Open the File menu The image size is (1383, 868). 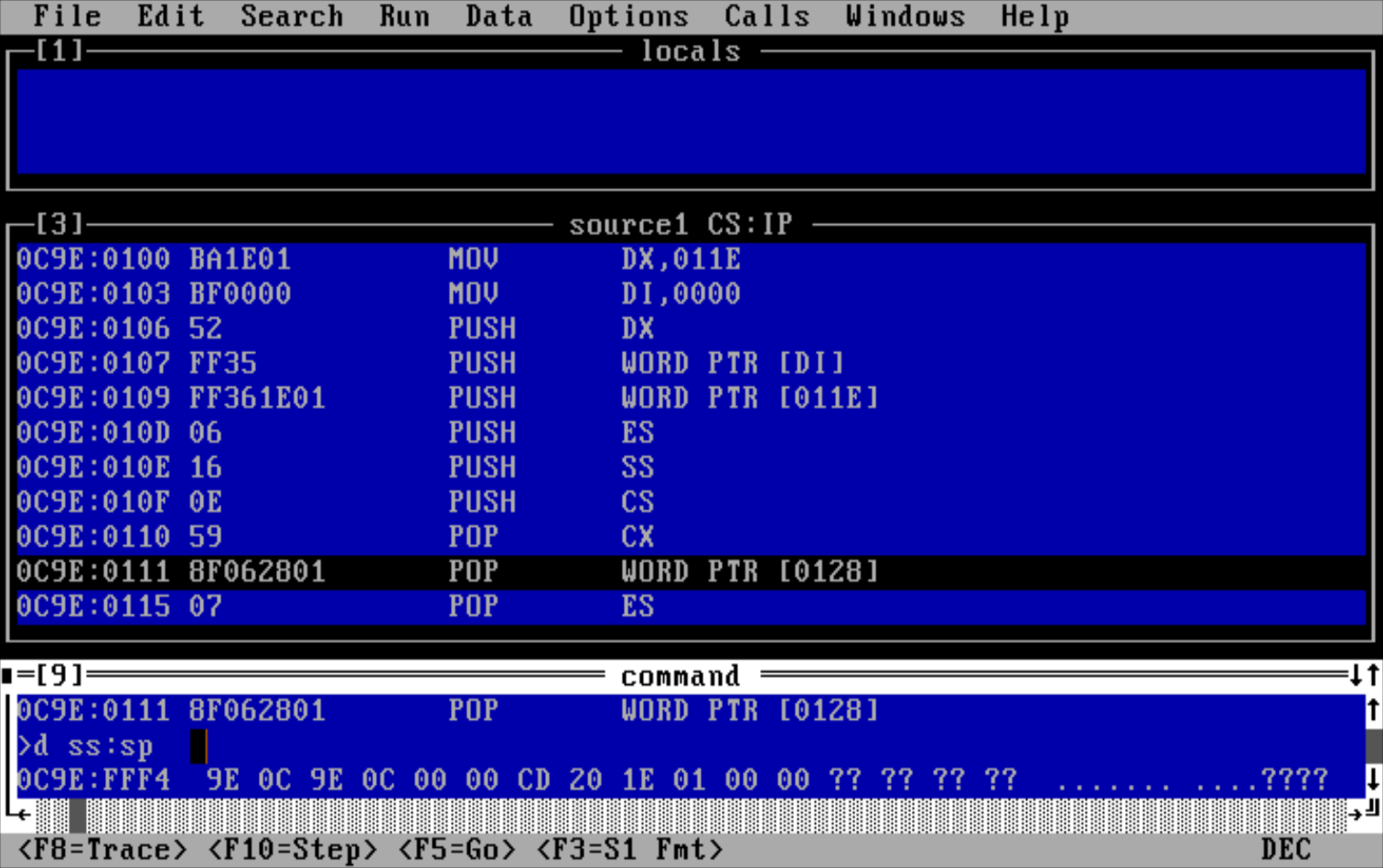click(67, 16)
